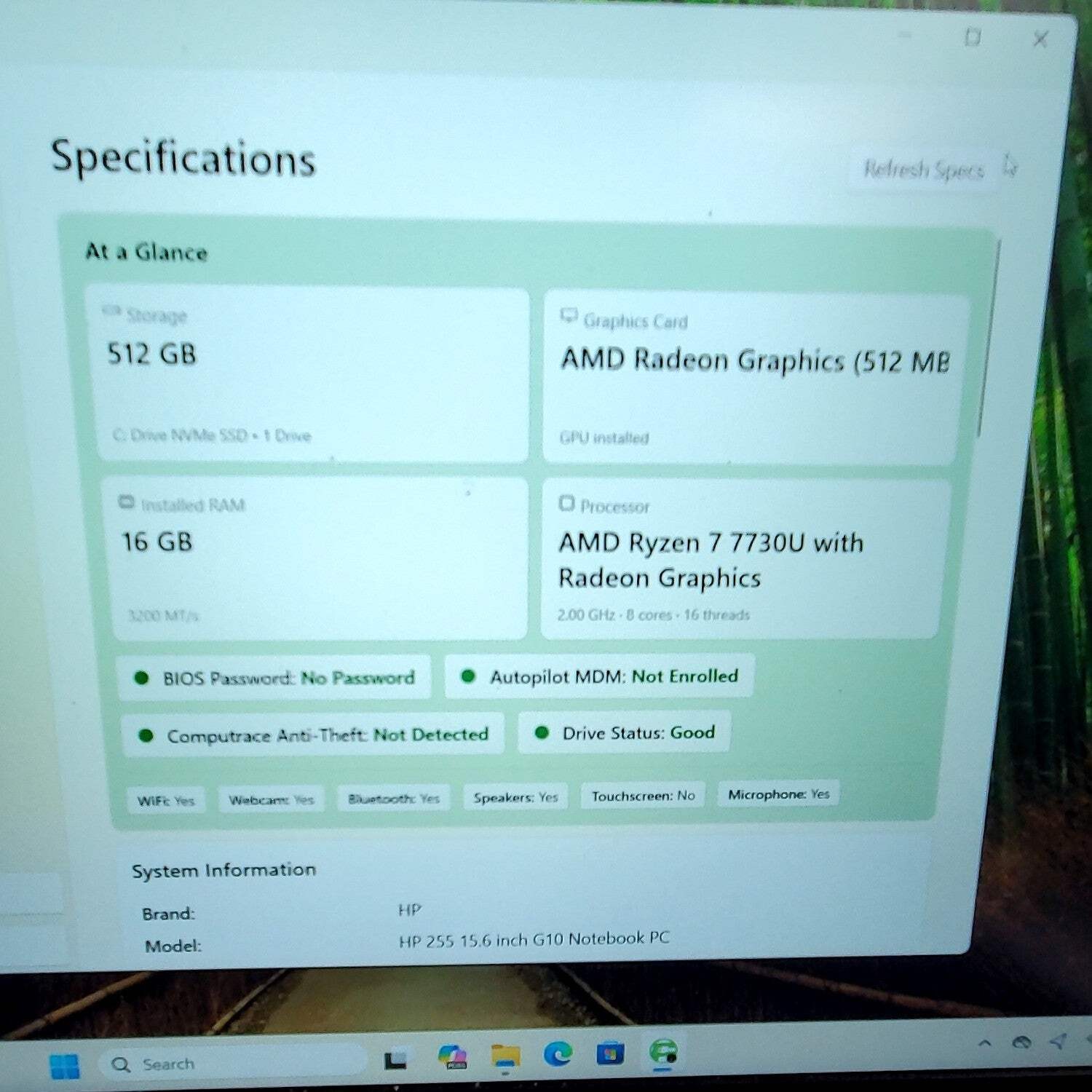Click the System Information heading

point(223,870)
